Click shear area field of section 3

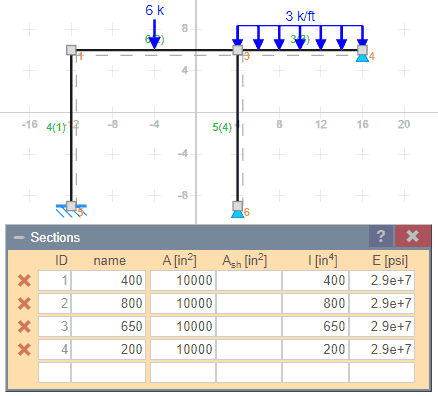[x=249, y=326]
